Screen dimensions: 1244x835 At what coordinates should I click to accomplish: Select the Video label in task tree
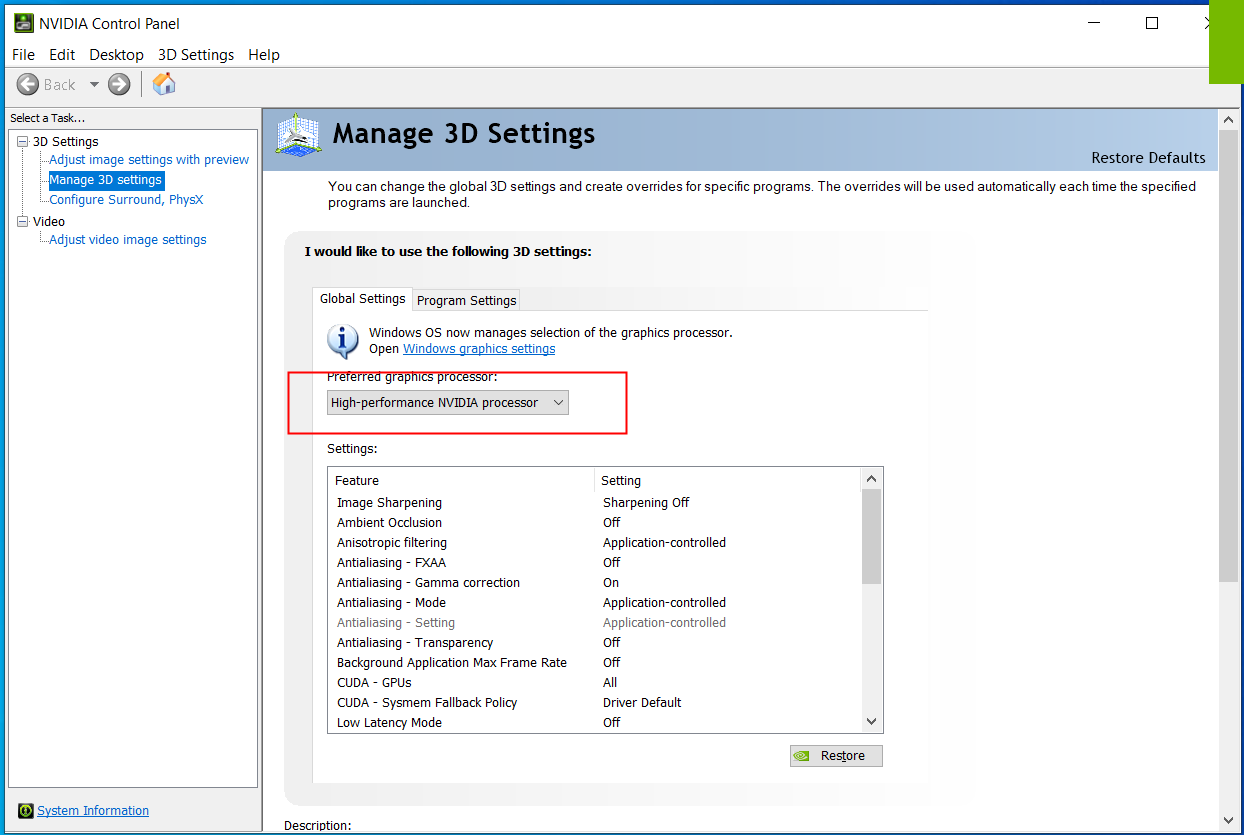[49, 222]
